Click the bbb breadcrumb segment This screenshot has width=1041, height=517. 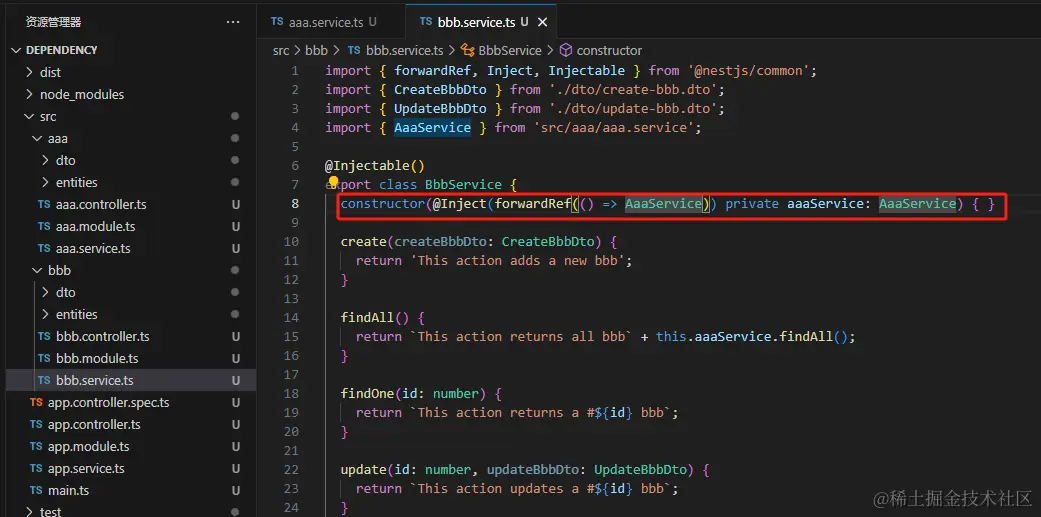point(315,50)
